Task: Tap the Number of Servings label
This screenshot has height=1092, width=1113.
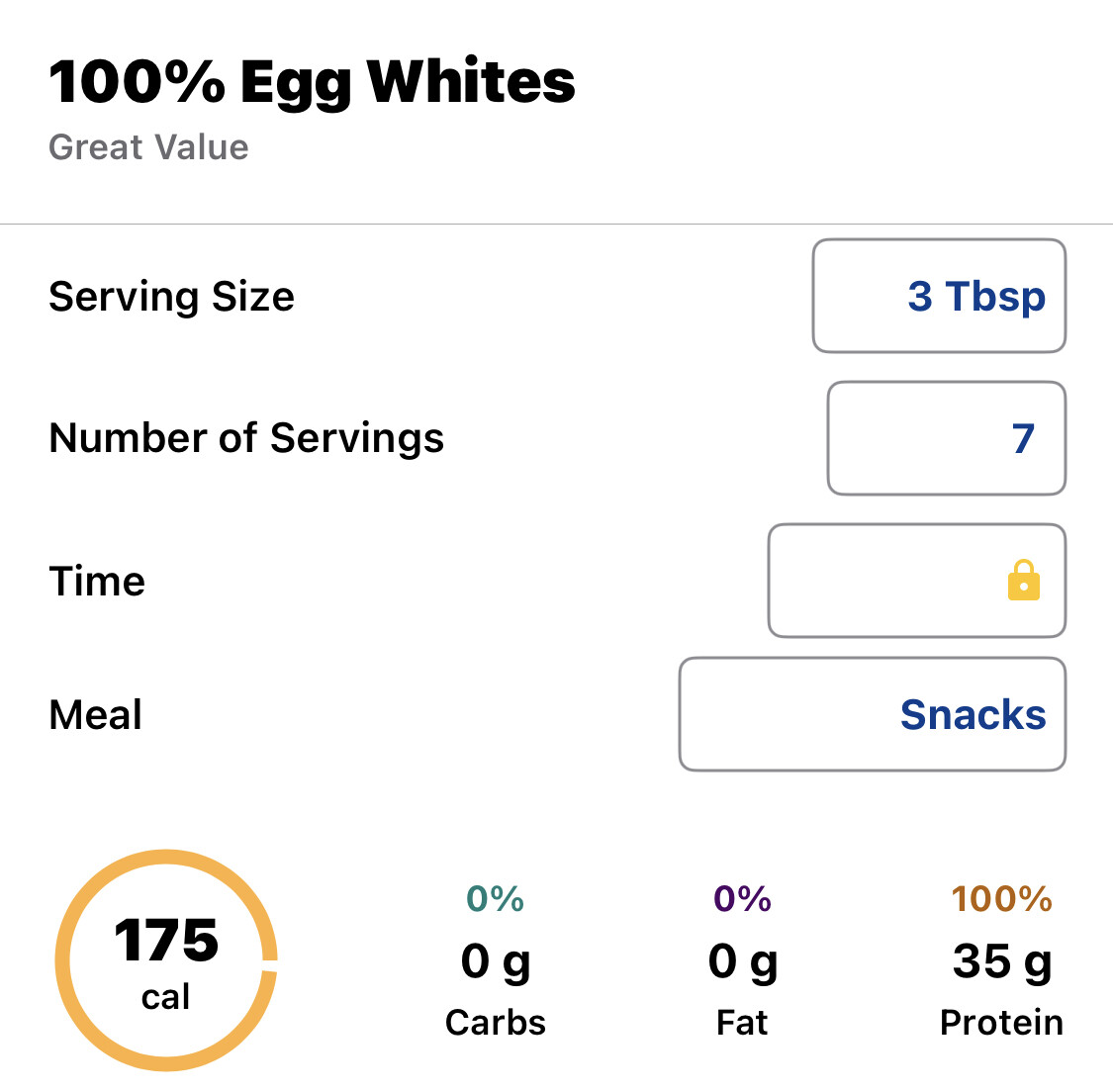Action: coord(246,438)
